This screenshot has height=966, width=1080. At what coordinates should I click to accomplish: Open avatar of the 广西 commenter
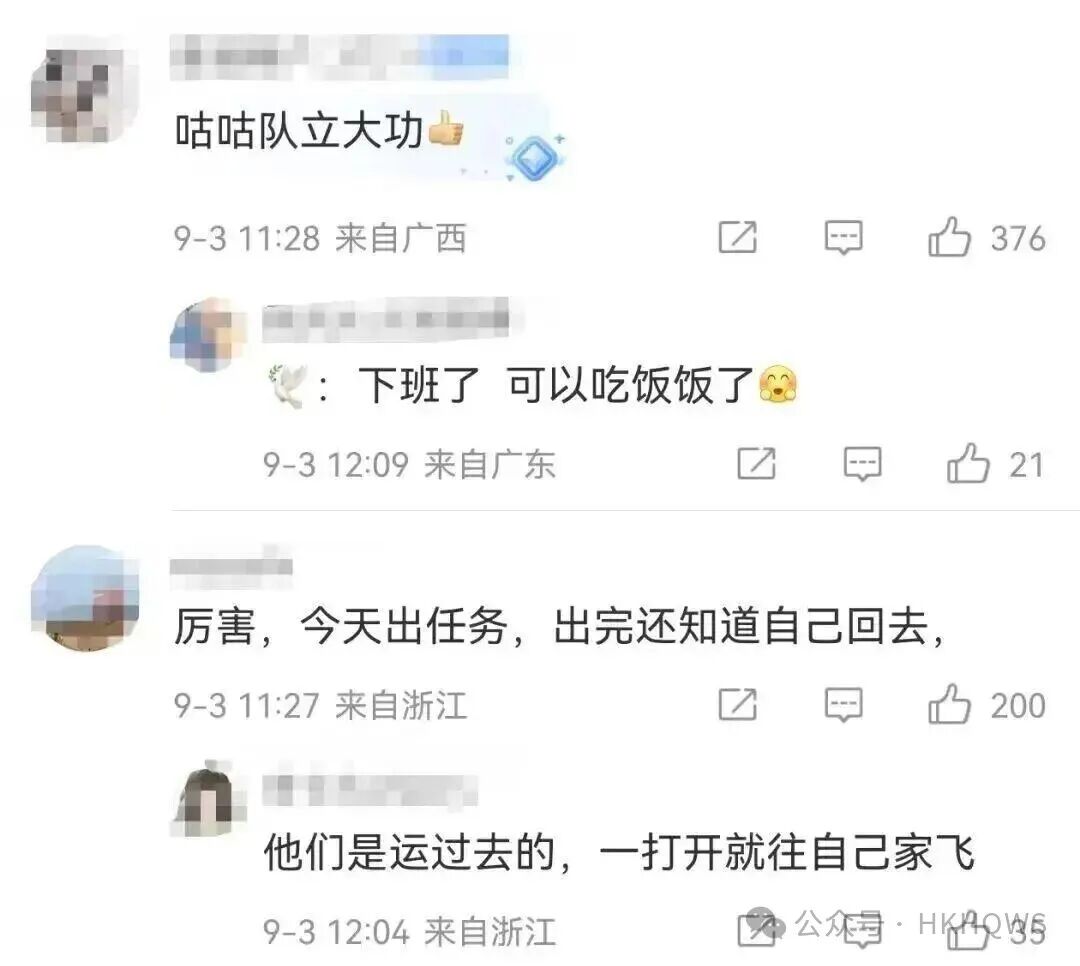point(85,90)
